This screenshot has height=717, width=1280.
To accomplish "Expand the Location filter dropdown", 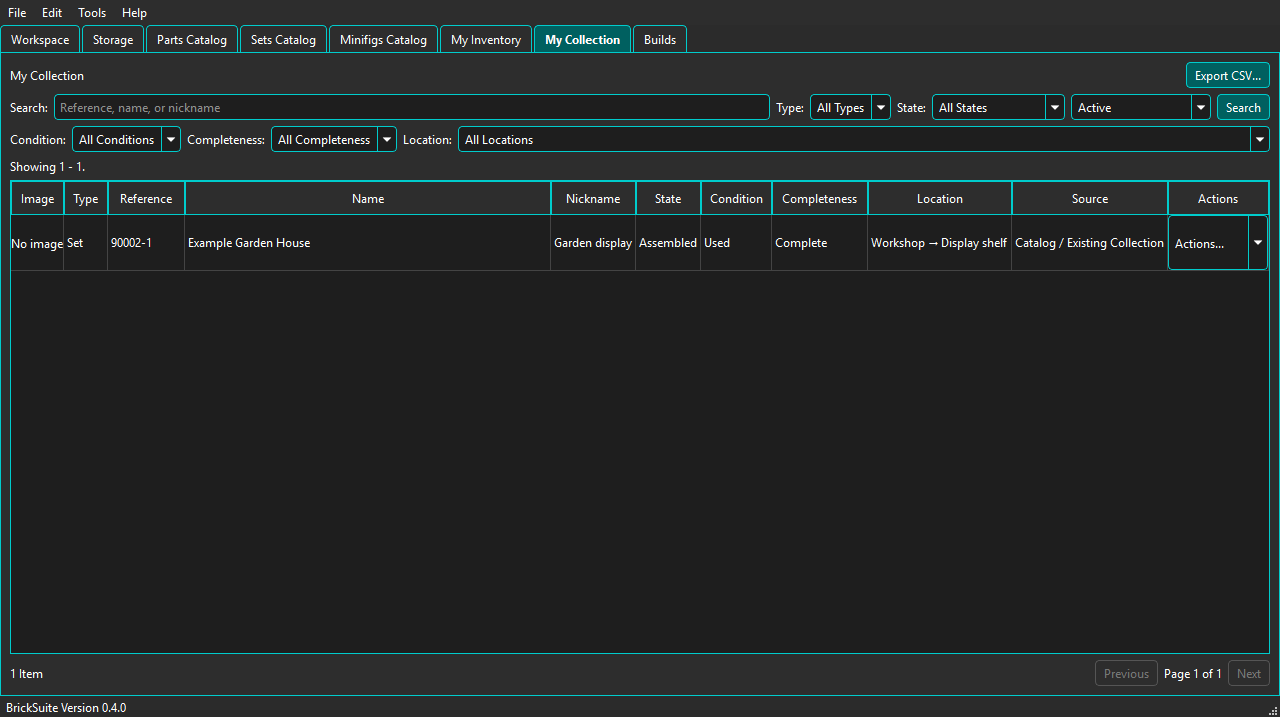I will click(864, 140).
